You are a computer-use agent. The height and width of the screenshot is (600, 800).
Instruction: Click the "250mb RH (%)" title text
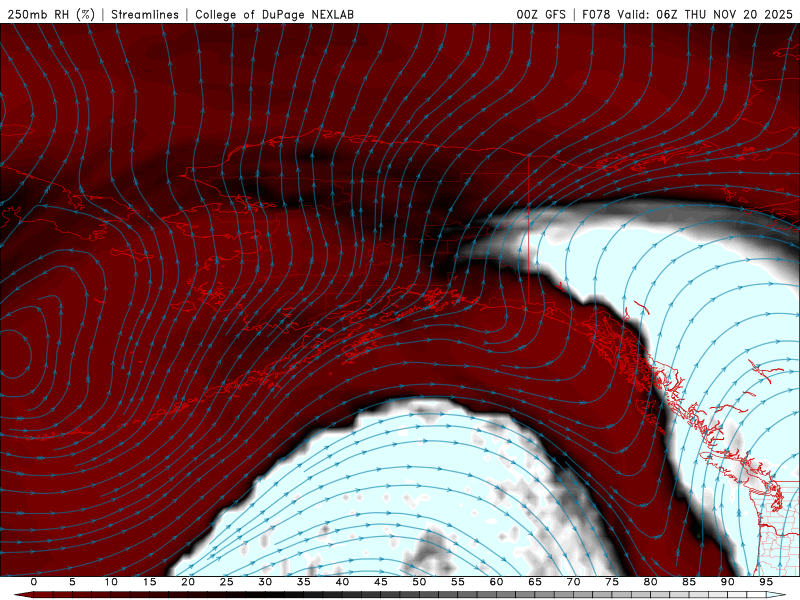pos(51,14)
